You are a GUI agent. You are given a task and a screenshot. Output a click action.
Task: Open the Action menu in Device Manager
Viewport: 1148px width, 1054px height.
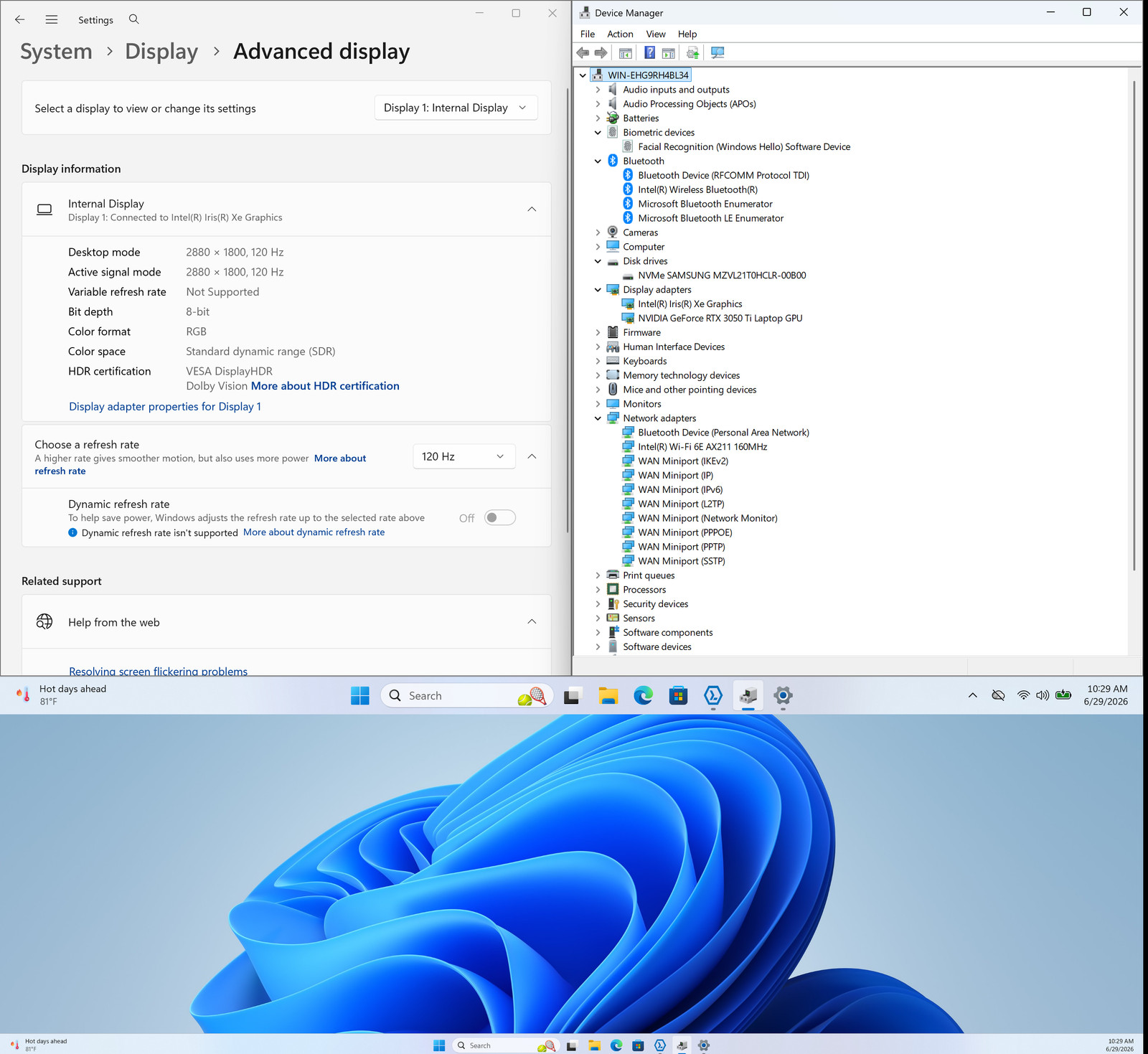[620, 34]
